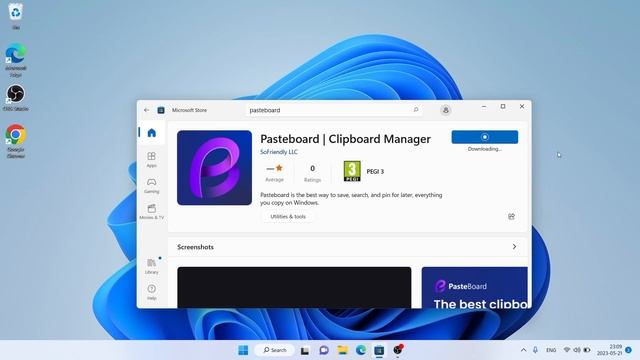Screen dimensions: 640x360
Task: Click the share icon on Pasteboard page
Action: click(511, 216)
